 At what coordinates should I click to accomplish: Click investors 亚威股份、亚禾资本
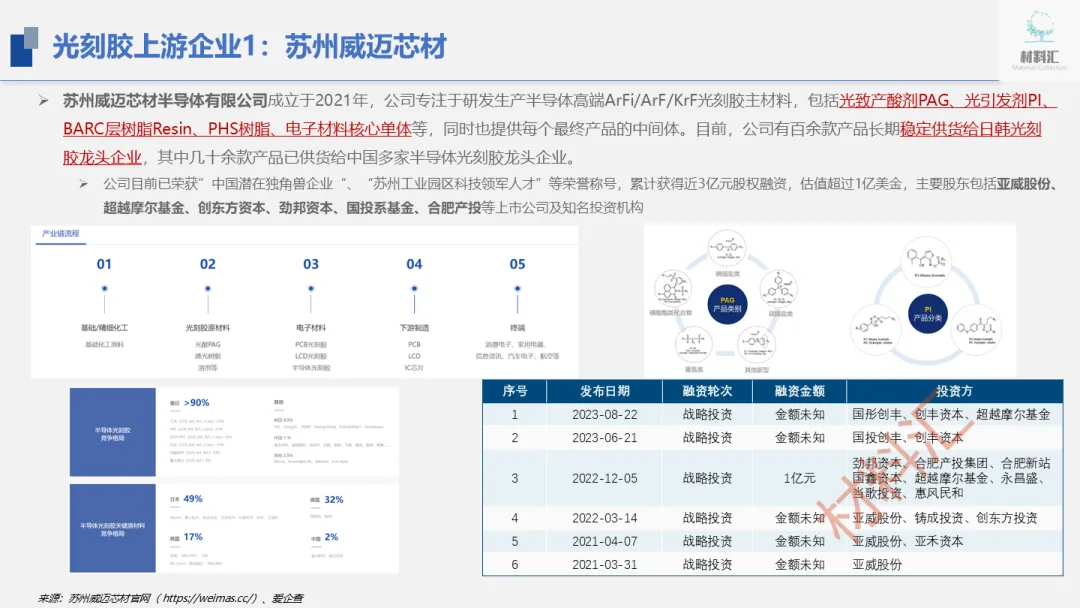(908, 541)
